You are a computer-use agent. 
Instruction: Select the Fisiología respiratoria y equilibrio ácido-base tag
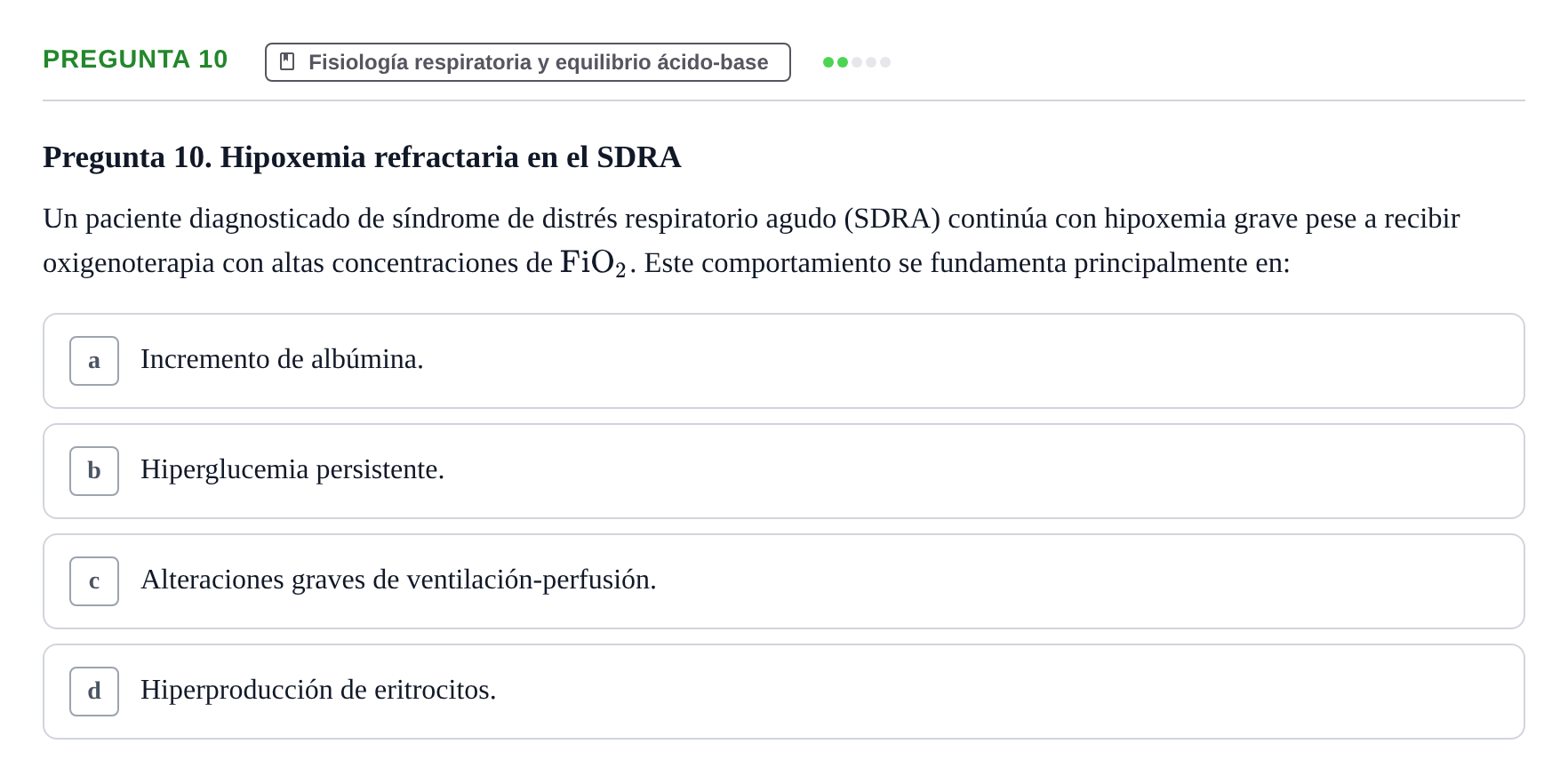click(528, 62)
